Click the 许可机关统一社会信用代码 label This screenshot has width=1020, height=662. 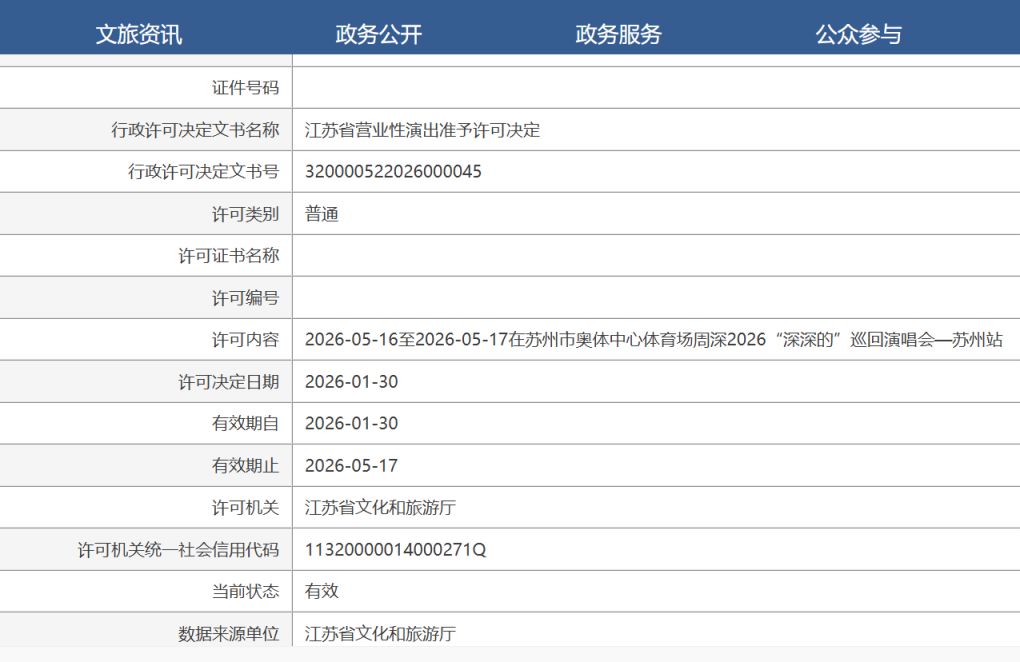[x=178, y=550]
